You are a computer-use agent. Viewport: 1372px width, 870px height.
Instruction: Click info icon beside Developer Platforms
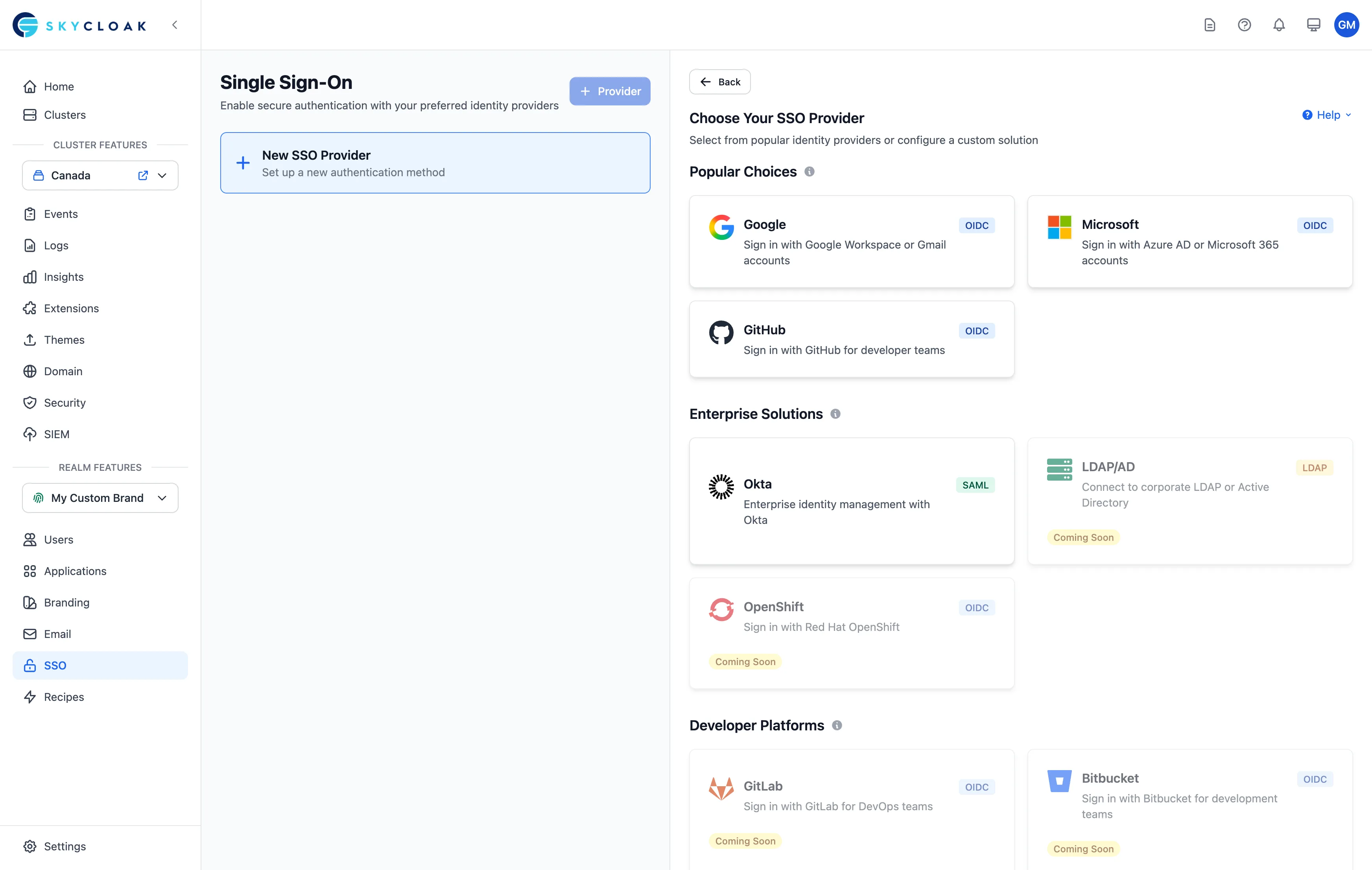coord(836,725)
